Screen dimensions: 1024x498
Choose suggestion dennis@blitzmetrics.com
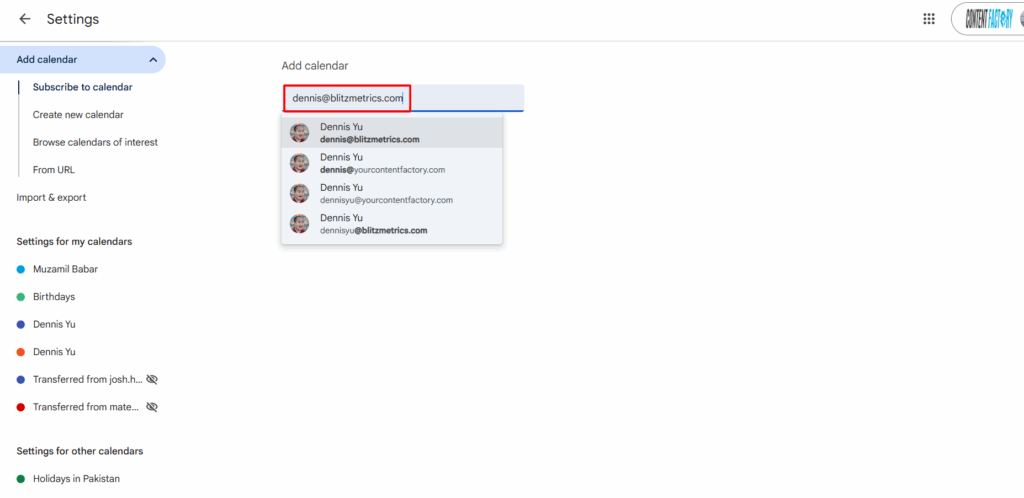(x=392, y=132)
